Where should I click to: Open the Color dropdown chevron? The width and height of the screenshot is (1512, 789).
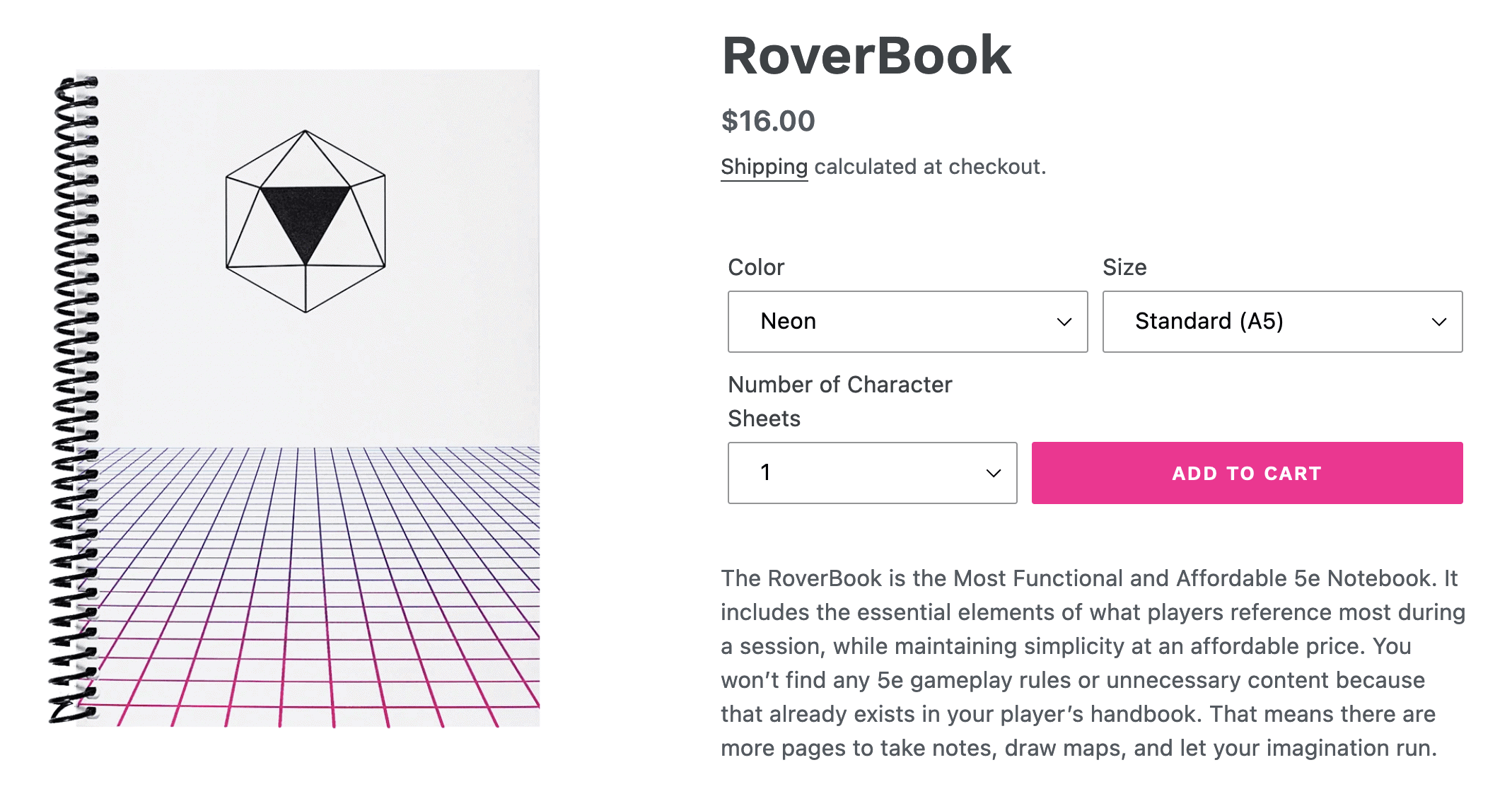1065,322
